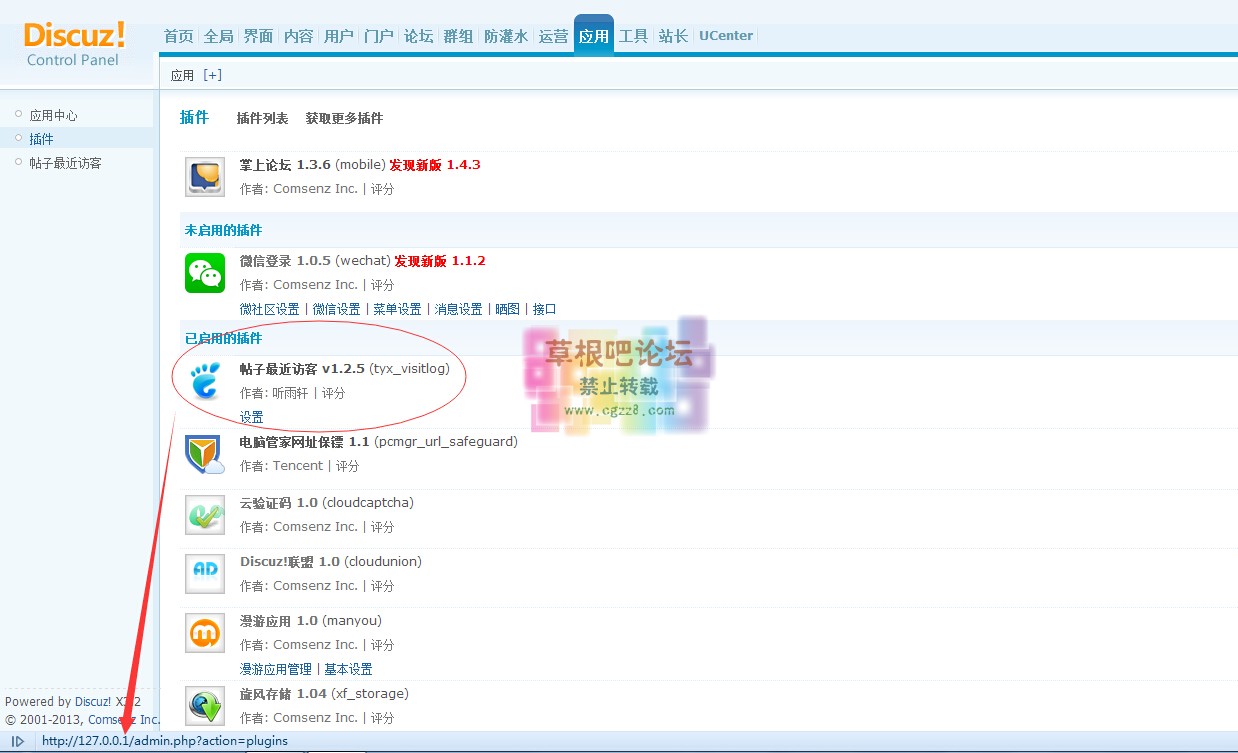1238x753 pixels.
Task: Open the UCenter menu item
Action: pos(725,35)
